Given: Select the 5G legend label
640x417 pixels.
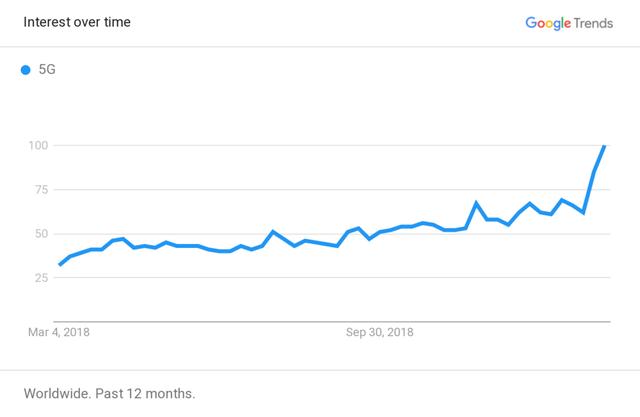Looking at the screenshot, I should [47, 69].
